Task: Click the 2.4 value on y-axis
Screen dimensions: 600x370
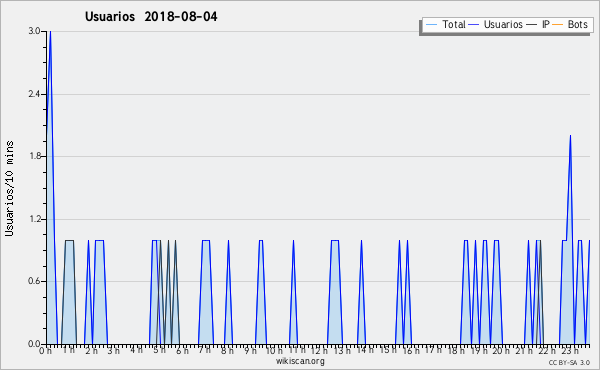Action: pyautogui.click(x=34, y=94)
